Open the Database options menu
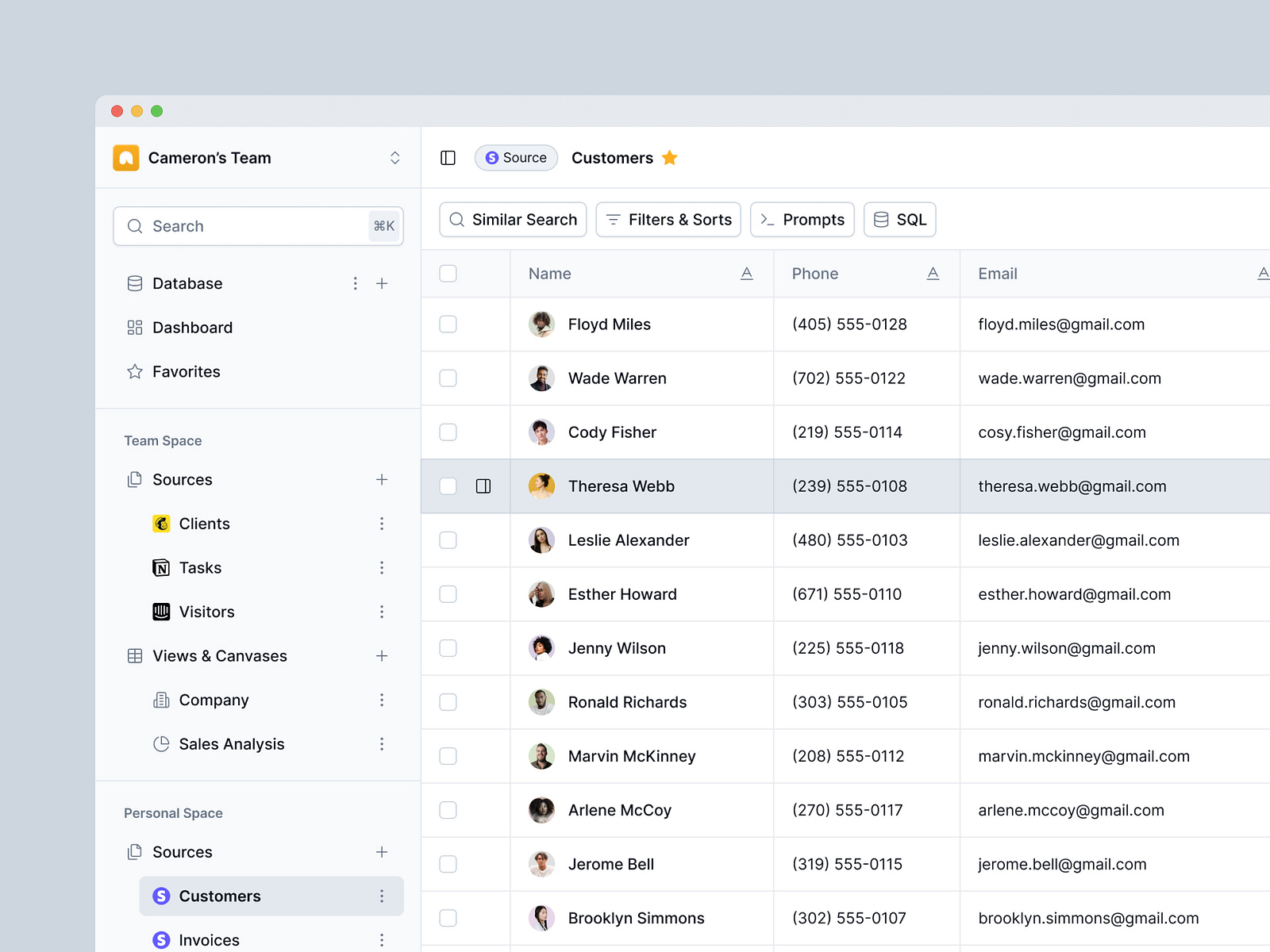This screenshot has width=1270, height=952. [x=355, y=283]
